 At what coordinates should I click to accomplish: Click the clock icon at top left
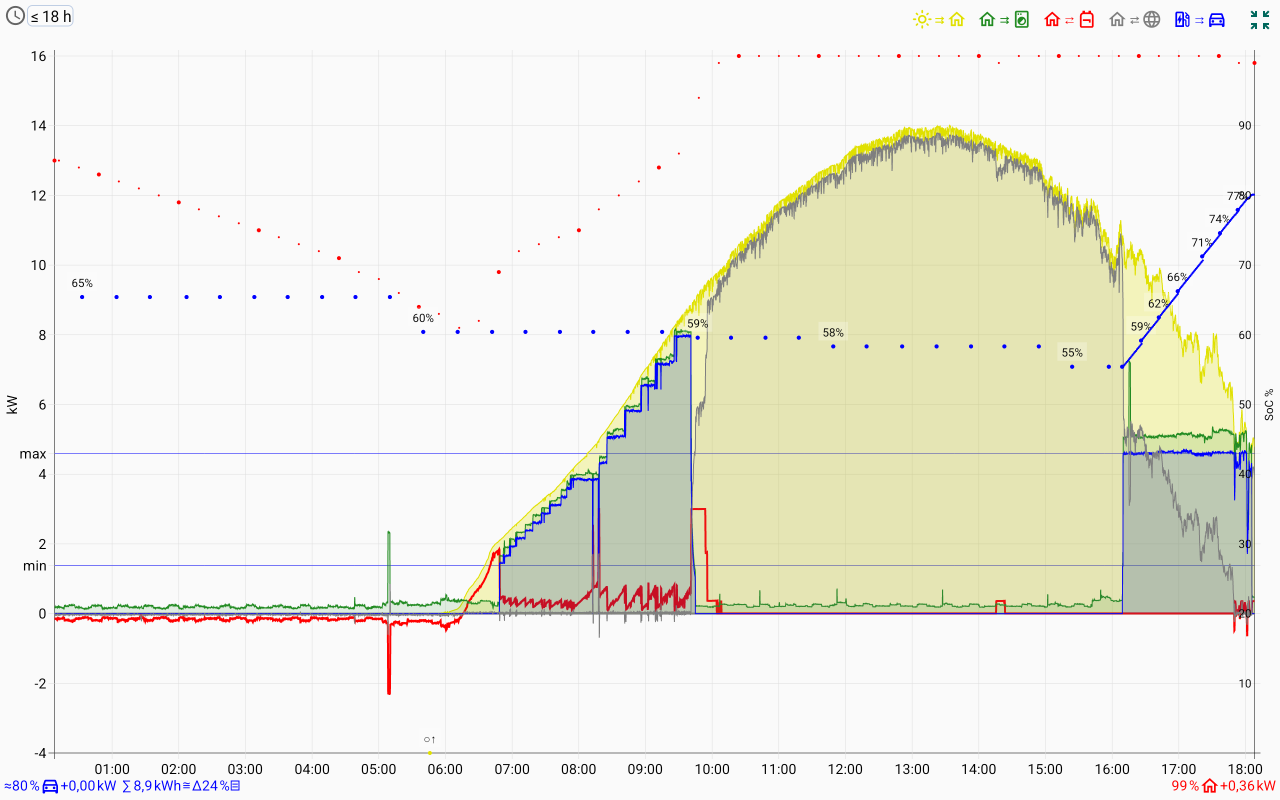click(x=16, y=16)
